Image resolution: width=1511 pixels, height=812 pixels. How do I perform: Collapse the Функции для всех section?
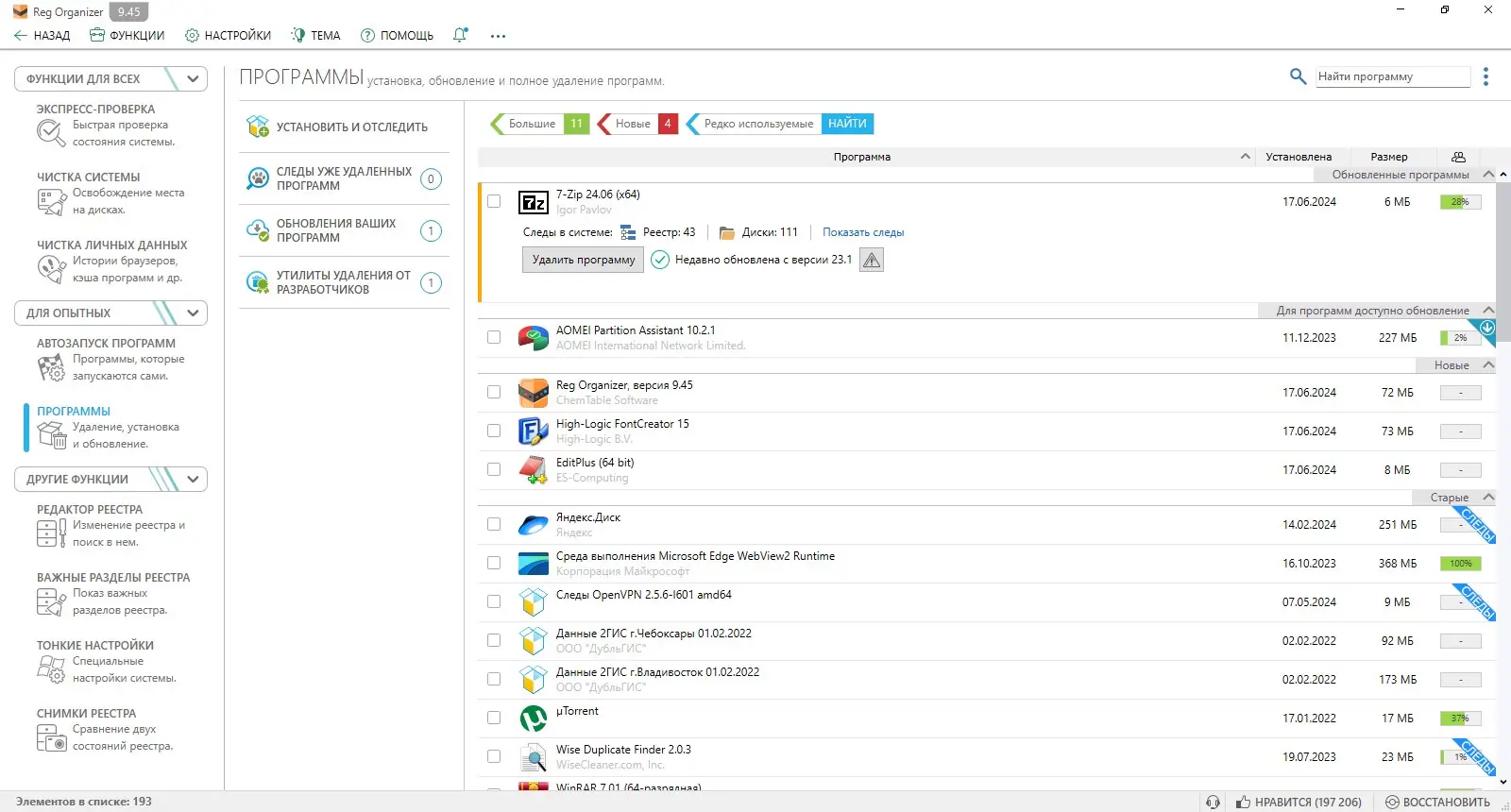click(194, 78)
